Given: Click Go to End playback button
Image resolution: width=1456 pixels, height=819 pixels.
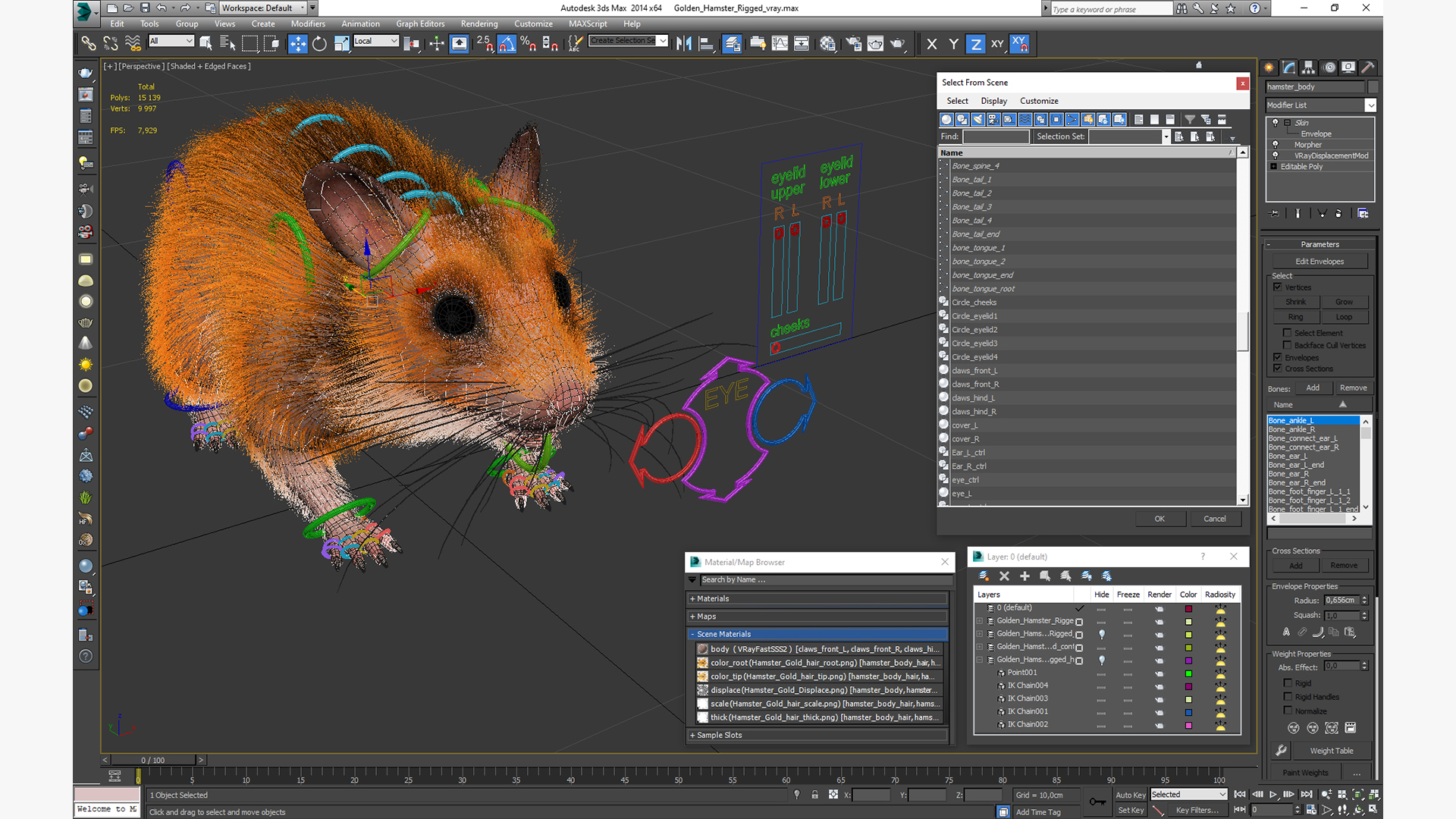Looking at the screenshot, I should point(1306,794).
